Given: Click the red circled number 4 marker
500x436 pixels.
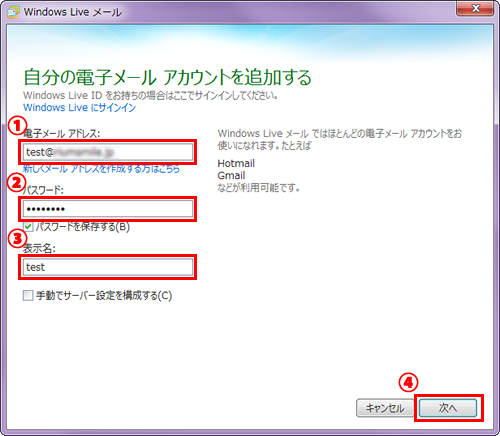Looking at the screenshot, I should click(408, 382).
